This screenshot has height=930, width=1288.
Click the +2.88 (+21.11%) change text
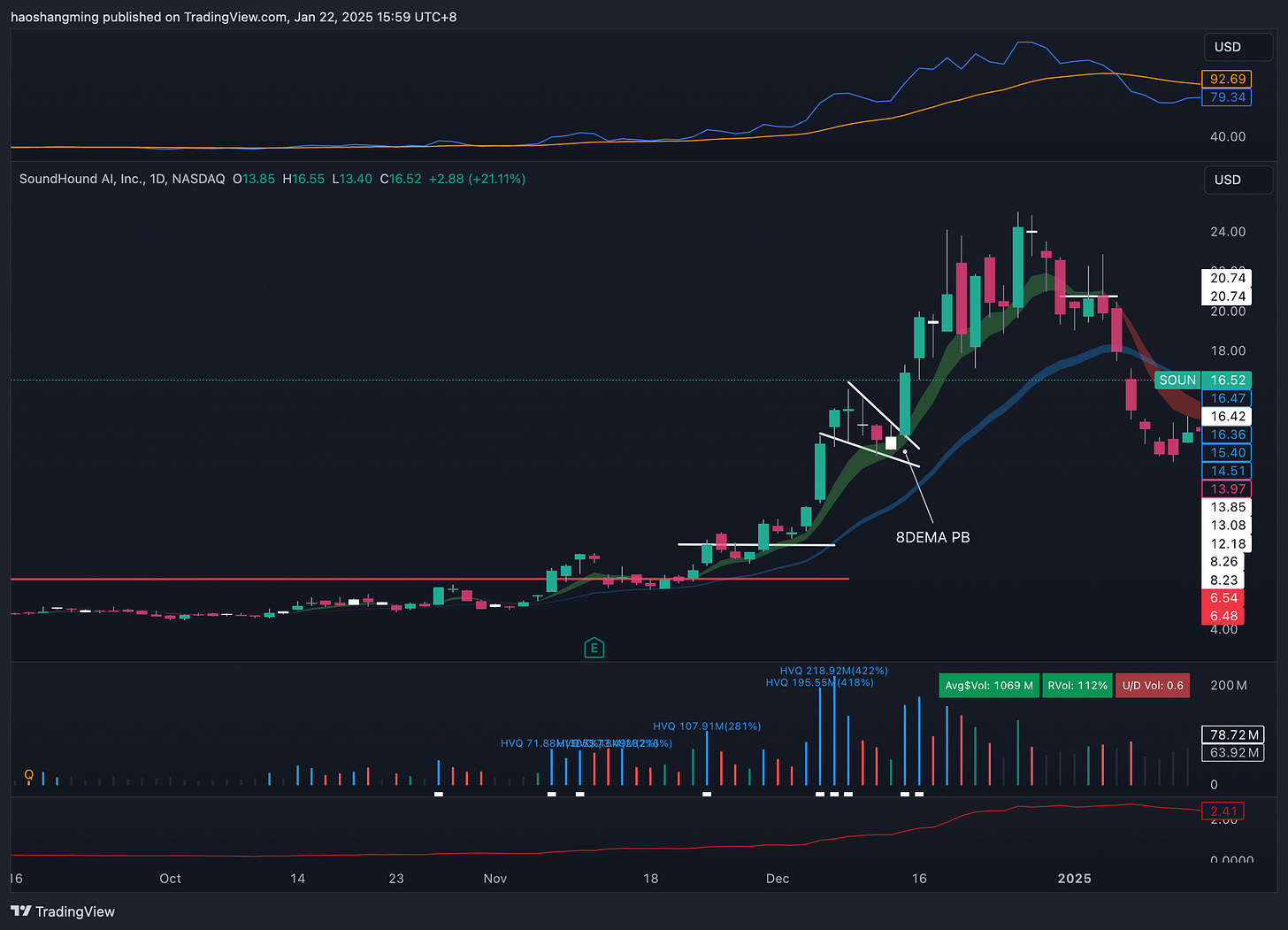pos(477,179)
